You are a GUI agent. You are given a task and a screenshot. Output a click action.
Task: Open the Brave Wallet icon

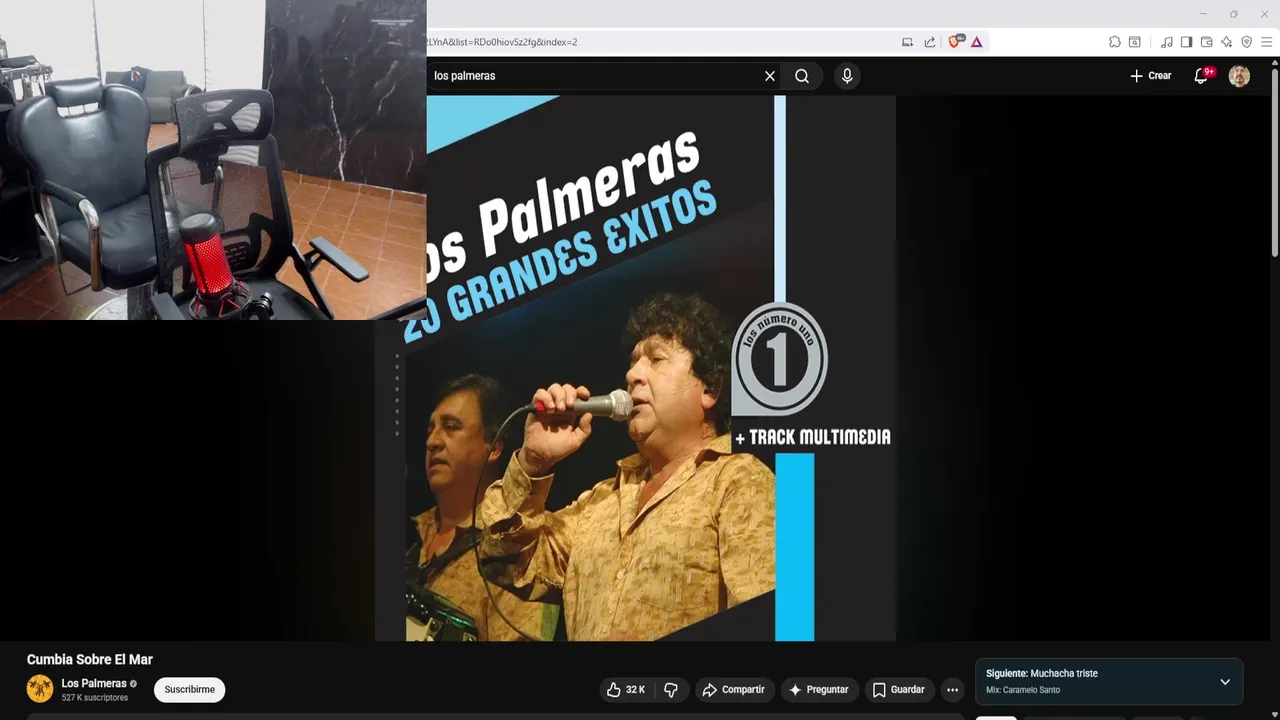pyautogui.click(x=1207, y=42)
